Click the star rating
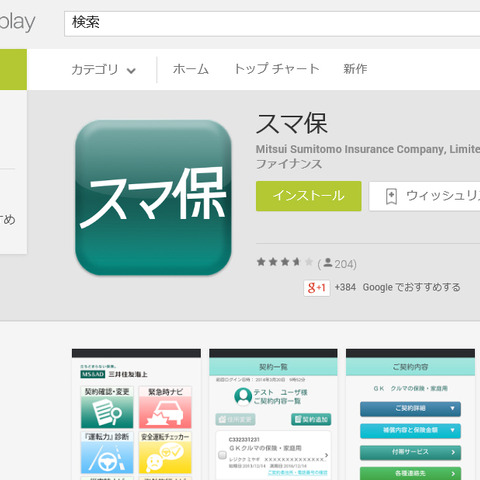Viewport: 480px width, 480px height. 285,262
